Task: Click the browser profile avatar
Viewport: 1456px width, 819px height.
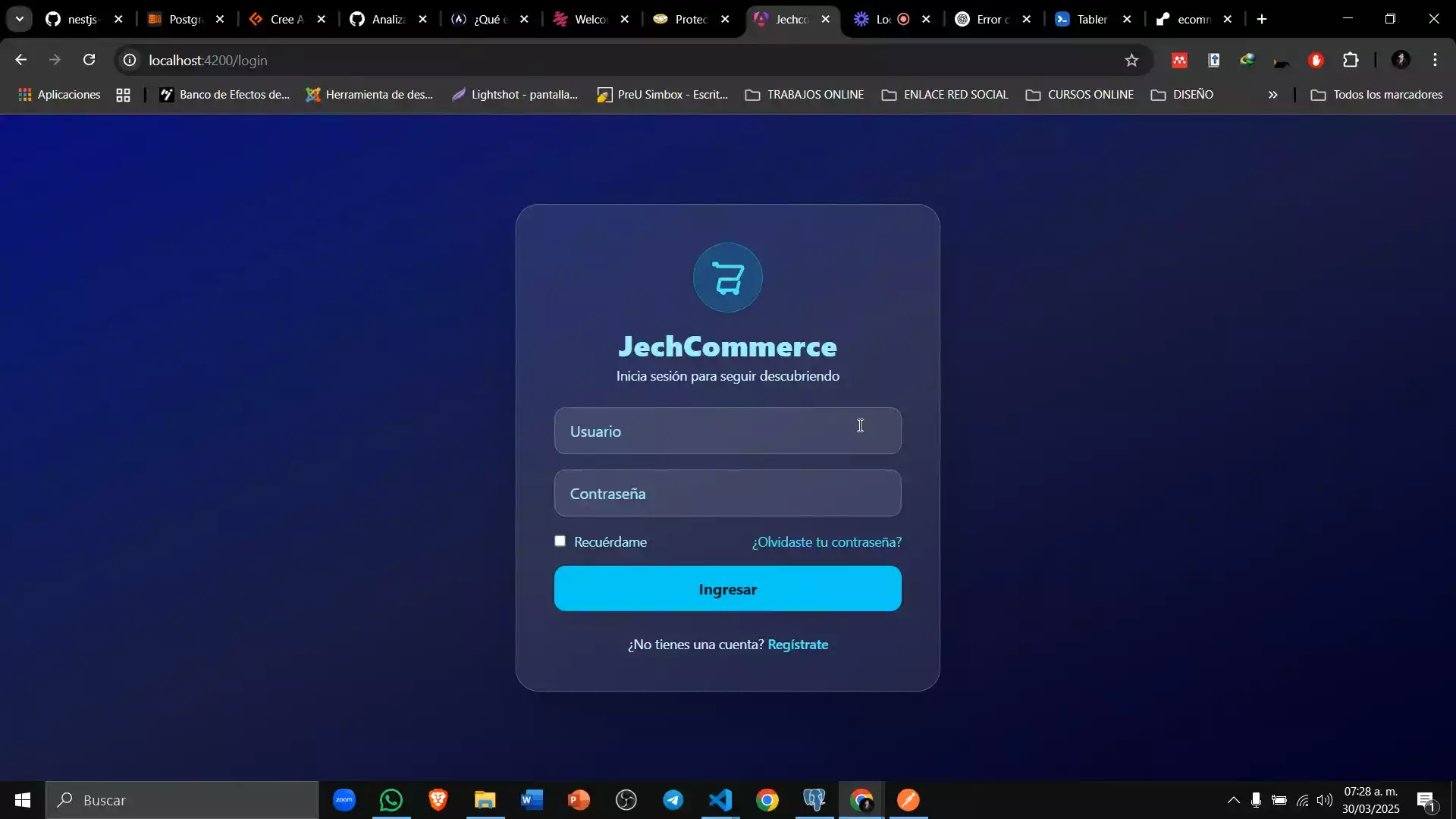Action: pyautogui.click(x=1401, y=60)
